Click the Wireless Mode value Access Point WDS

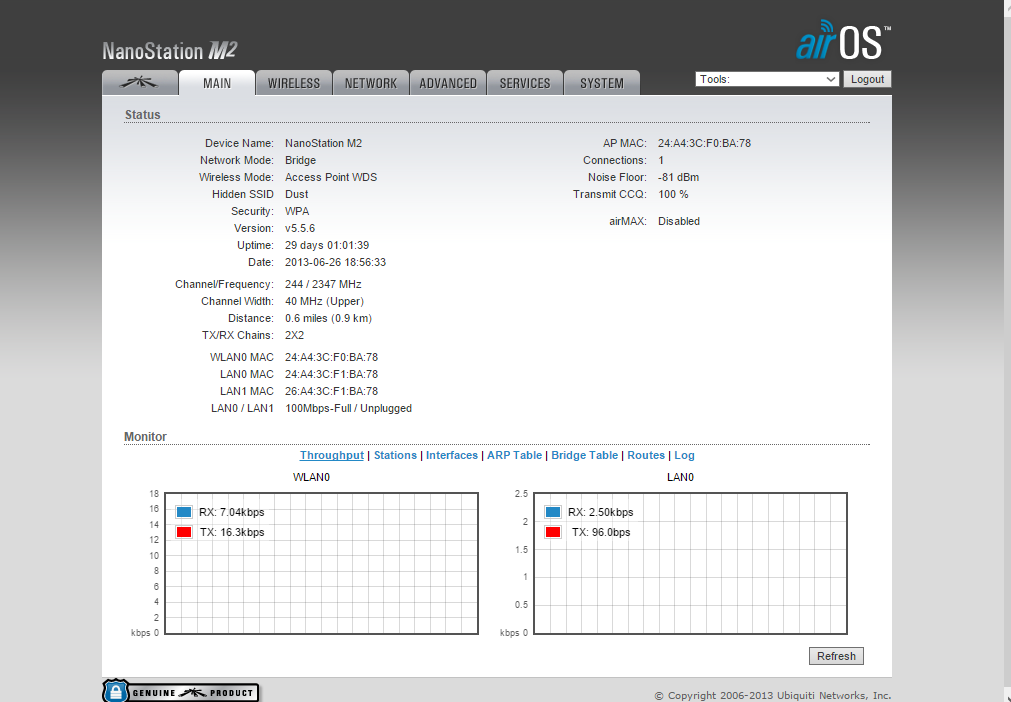click(x=331, y=177)
